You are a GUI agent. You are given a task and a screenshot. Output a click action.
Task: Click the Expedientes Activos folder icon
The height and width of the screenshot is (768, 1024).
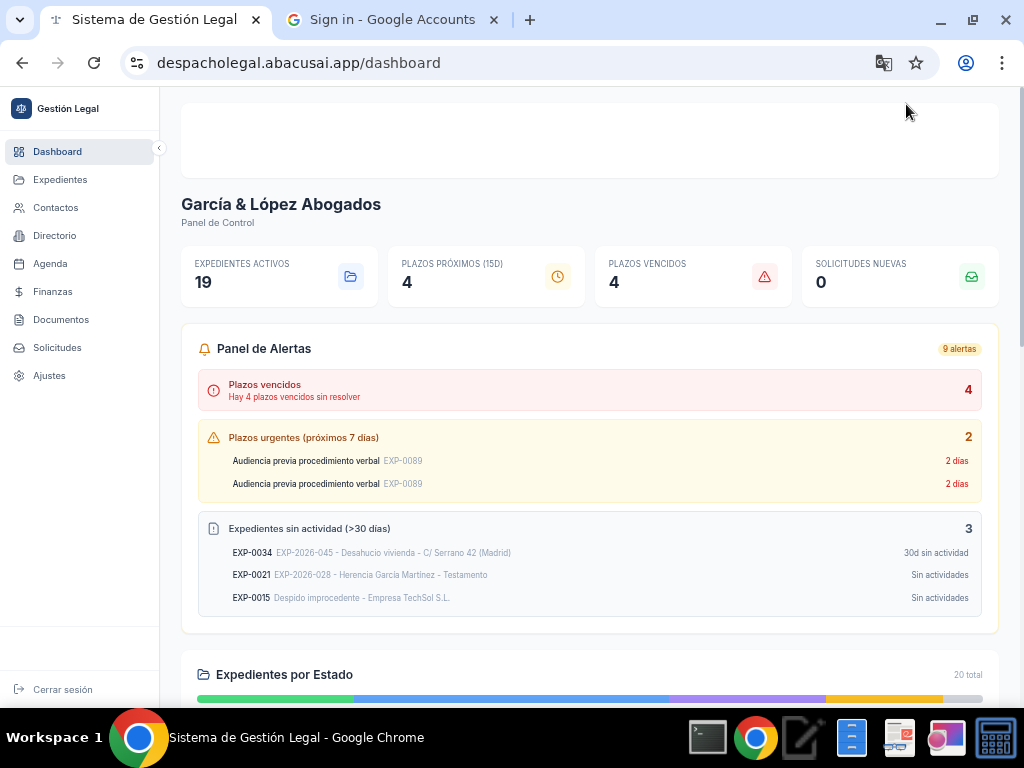350,277
